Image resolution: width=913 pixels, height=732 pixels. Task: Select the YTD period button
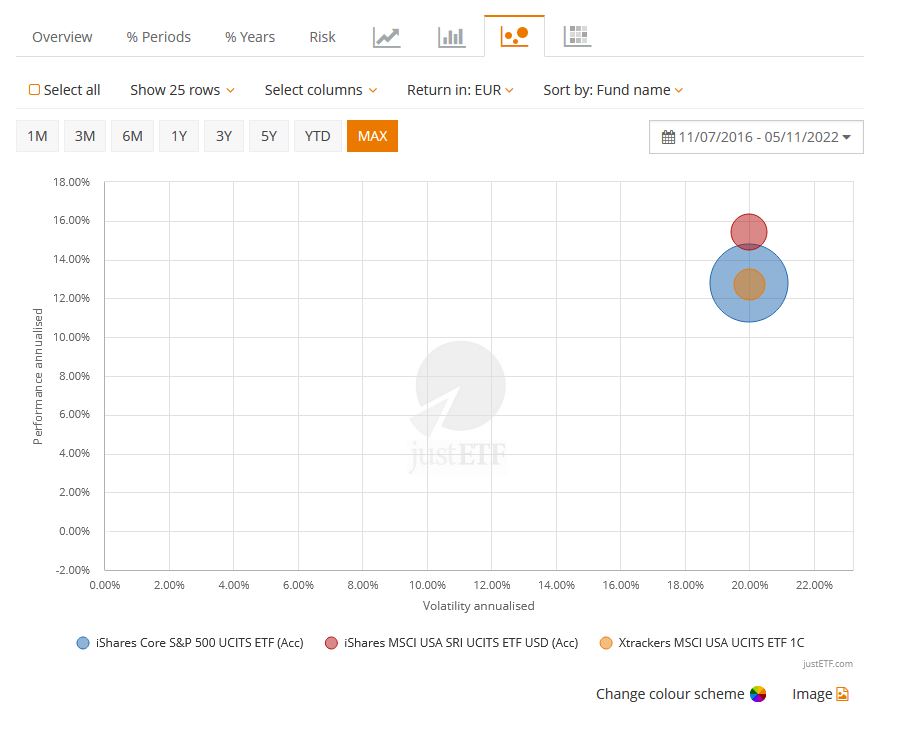click(318, 136)
